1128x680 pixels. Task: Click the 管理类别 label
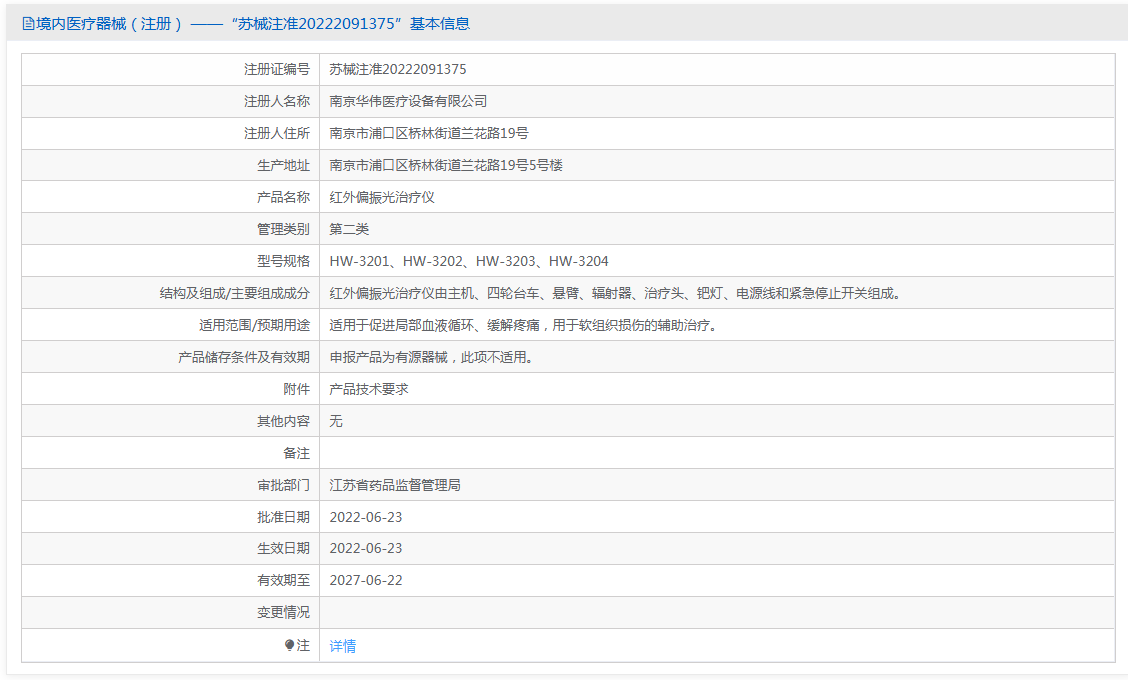[283, 230]
